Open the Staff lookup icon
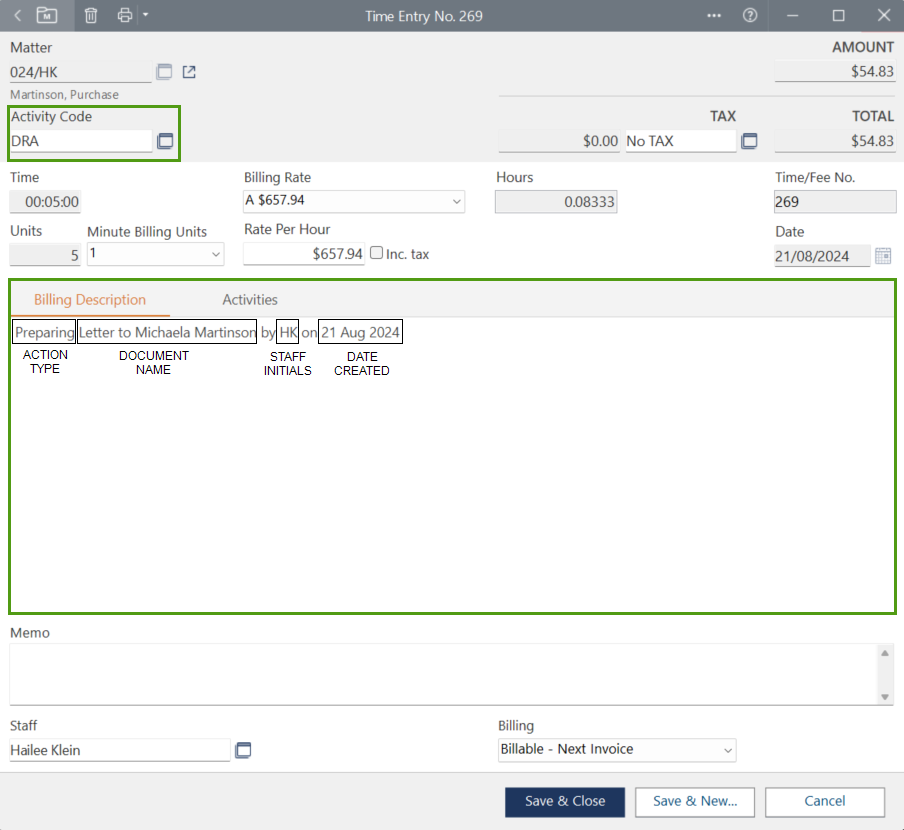Viewport: 904px width, 830px height. click(243, 750)
